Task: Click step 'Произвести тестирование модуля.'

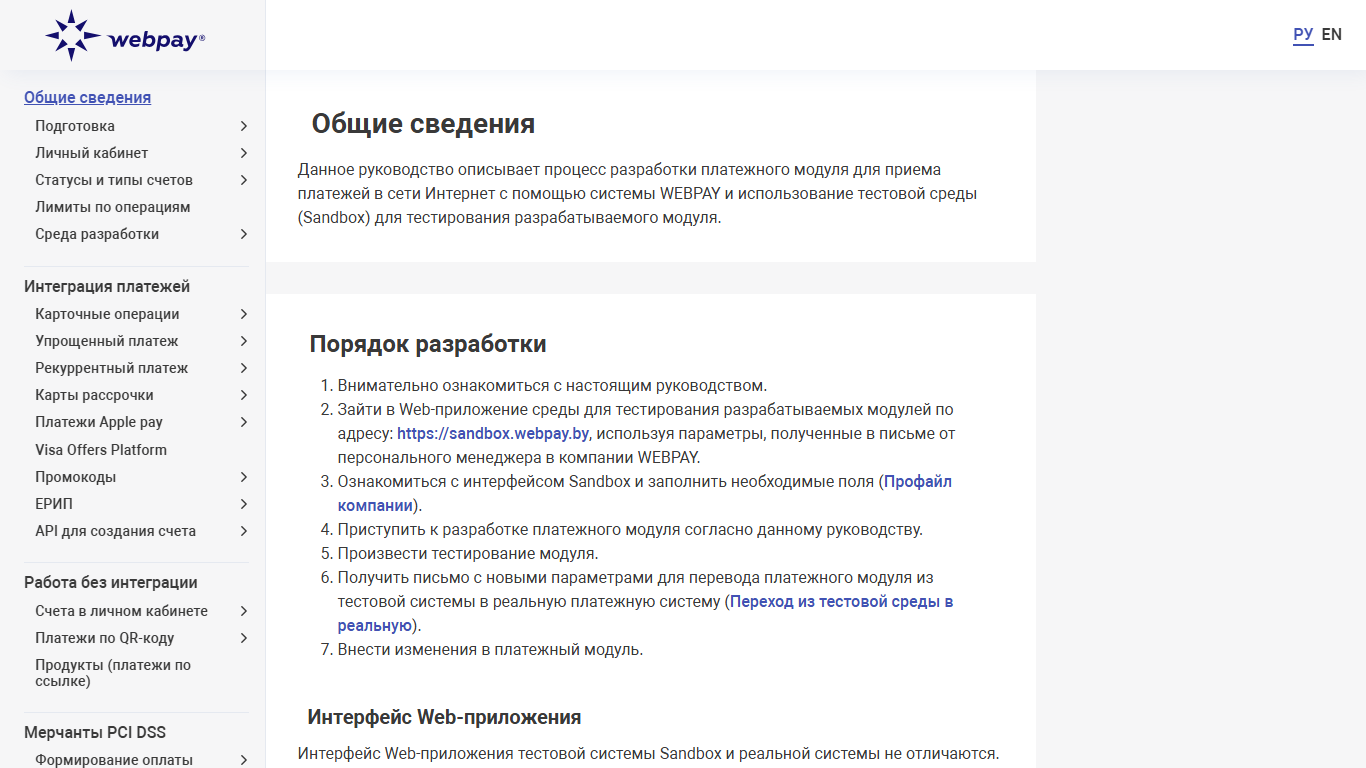Action: coord(468,554)
